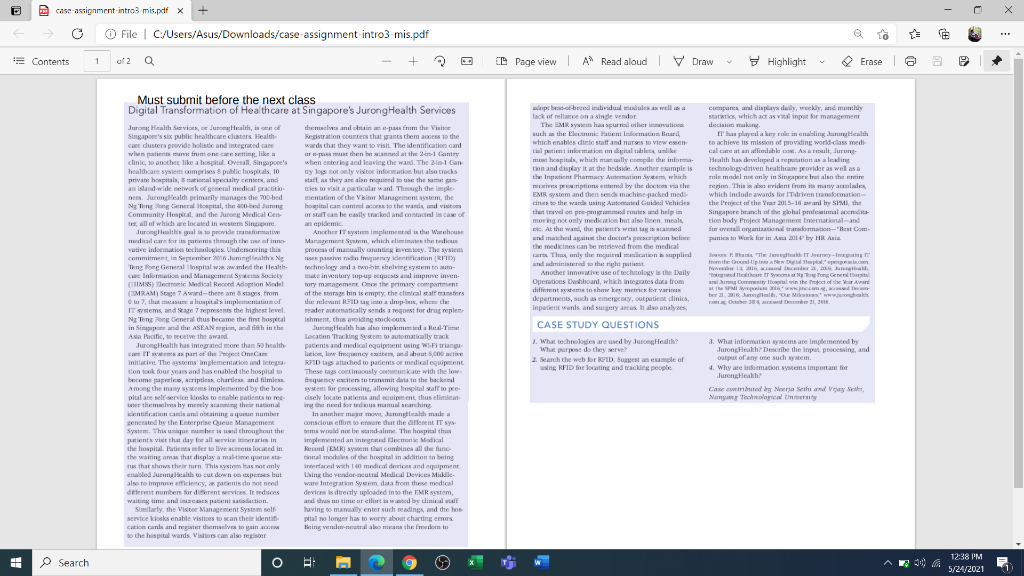This screenshot has height=576, width=1024.
Task: Open the user profile avatar
Action: click(x=975, y=34)
